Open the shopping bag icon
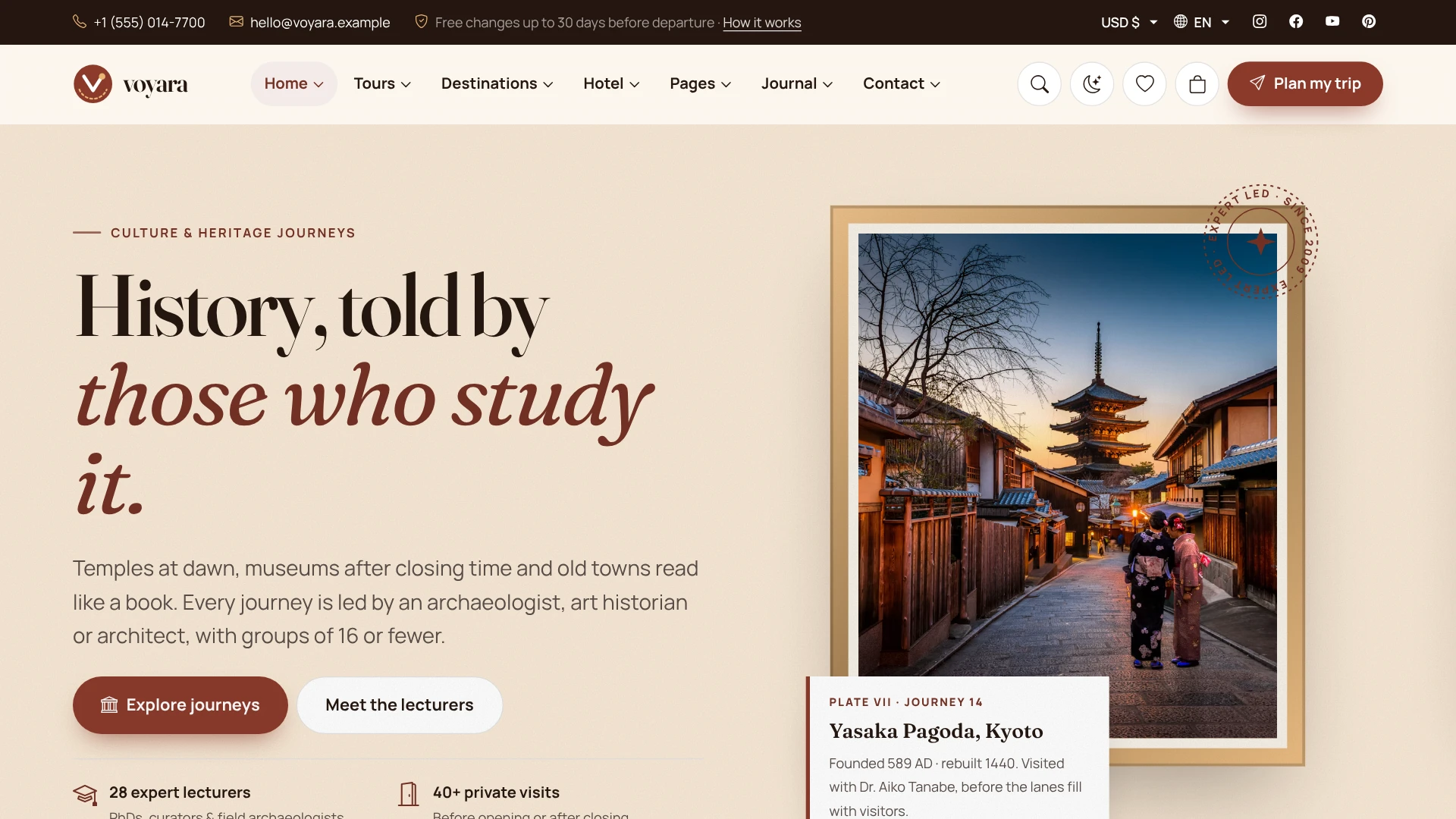The image size is (1456, 819). point(1197,83)
